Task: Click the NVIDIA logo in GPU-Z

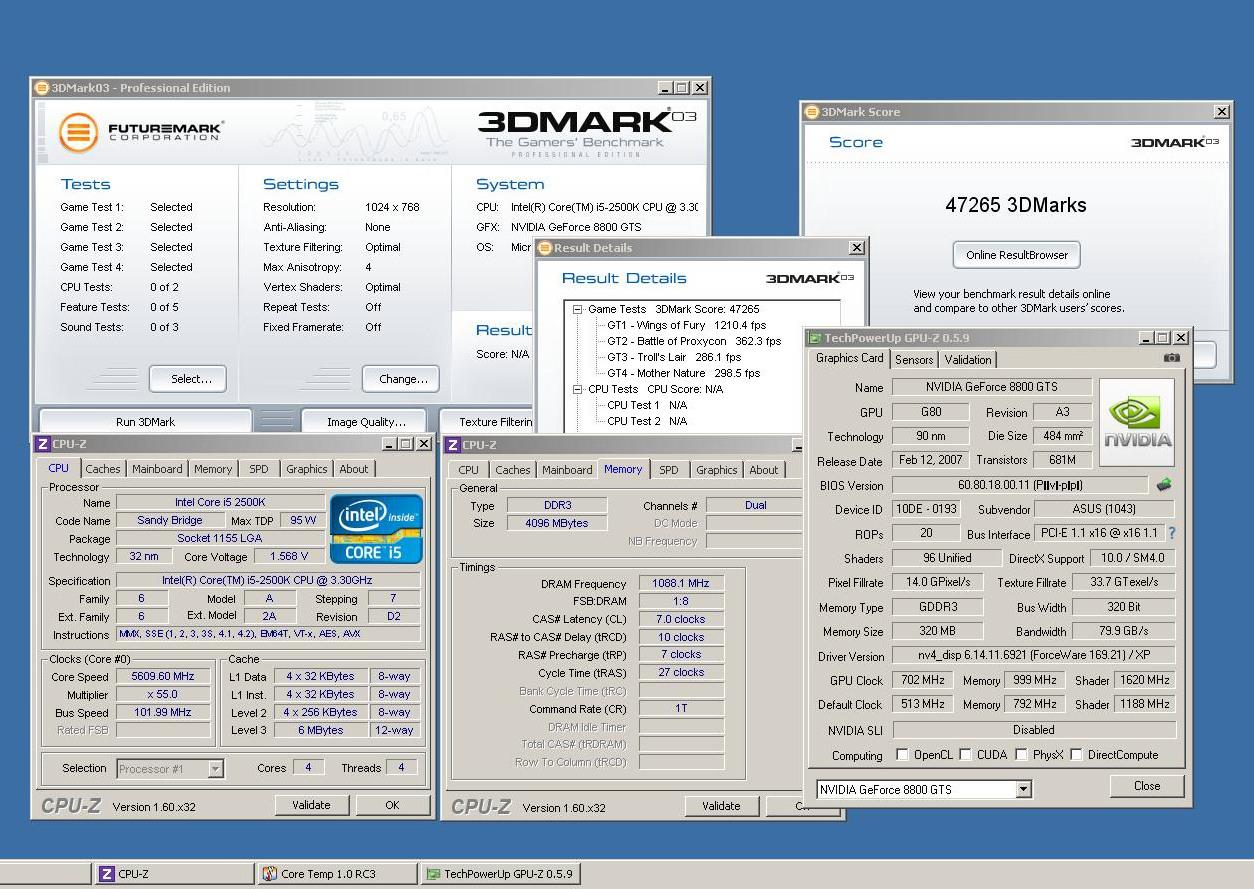Action: point(1137,422)
